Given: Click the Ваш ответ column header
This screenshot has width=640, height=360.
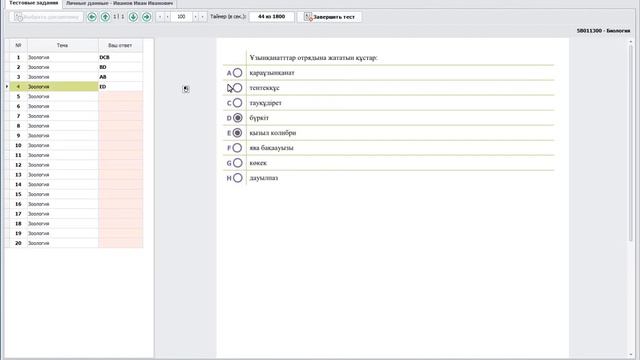Looking at the screenshot, I should point(120,45).
